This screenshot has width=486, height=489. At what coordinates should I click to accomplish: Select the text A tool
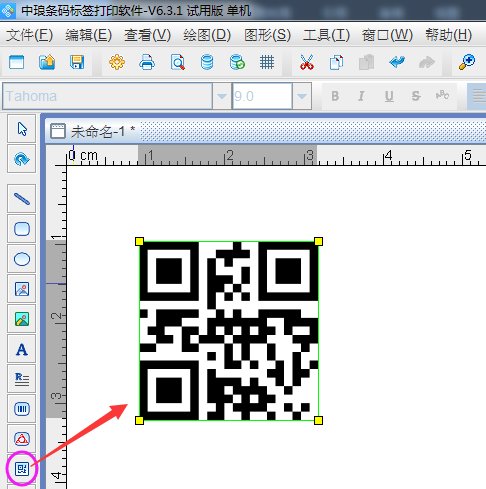coord(22,349)
